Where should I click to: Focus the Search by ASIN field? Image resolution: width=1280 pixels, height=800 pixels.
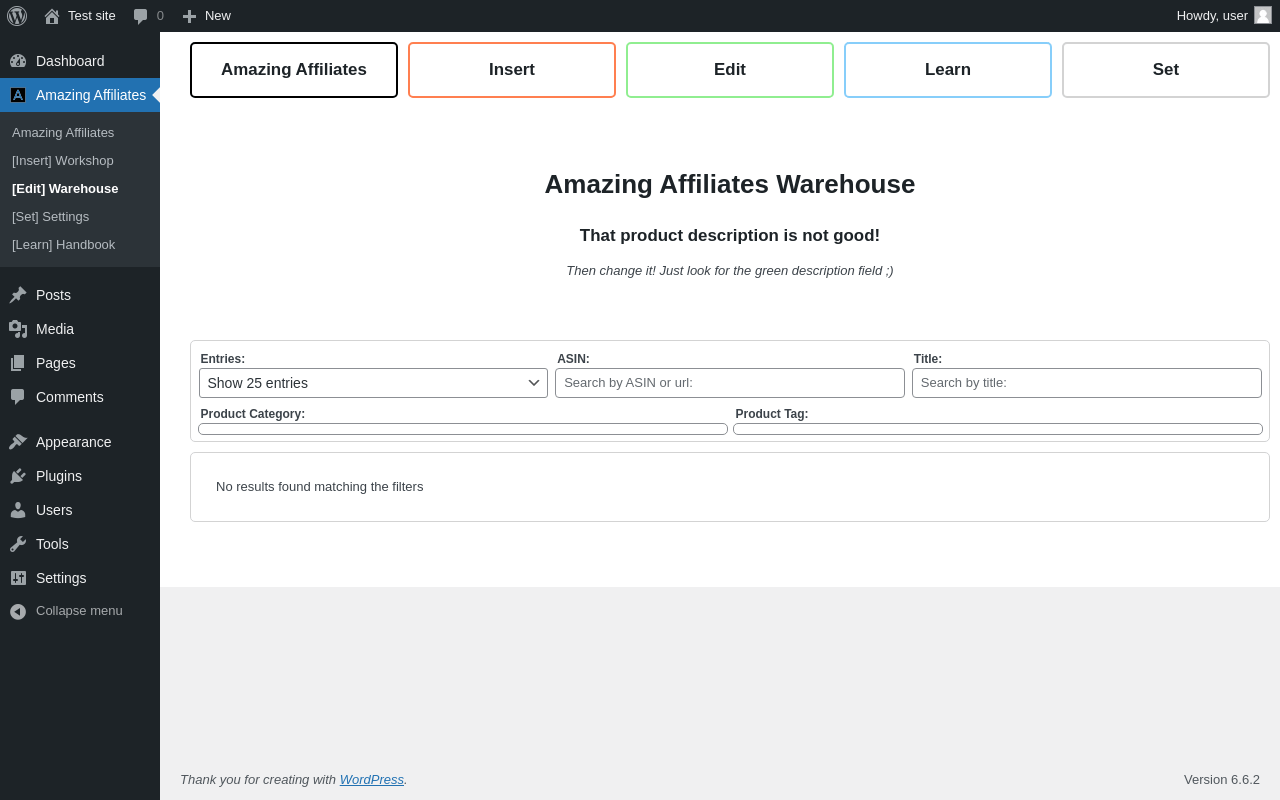[x=730, y=383]
